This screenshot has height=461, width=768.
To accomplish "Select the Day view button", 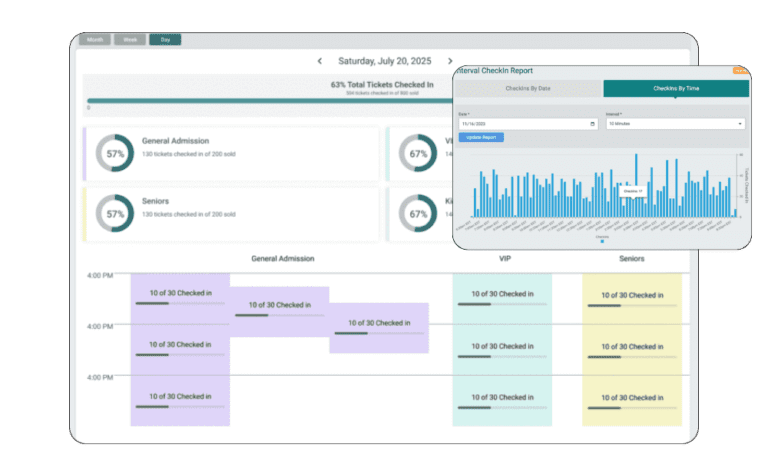I will (x=165, y=39).
